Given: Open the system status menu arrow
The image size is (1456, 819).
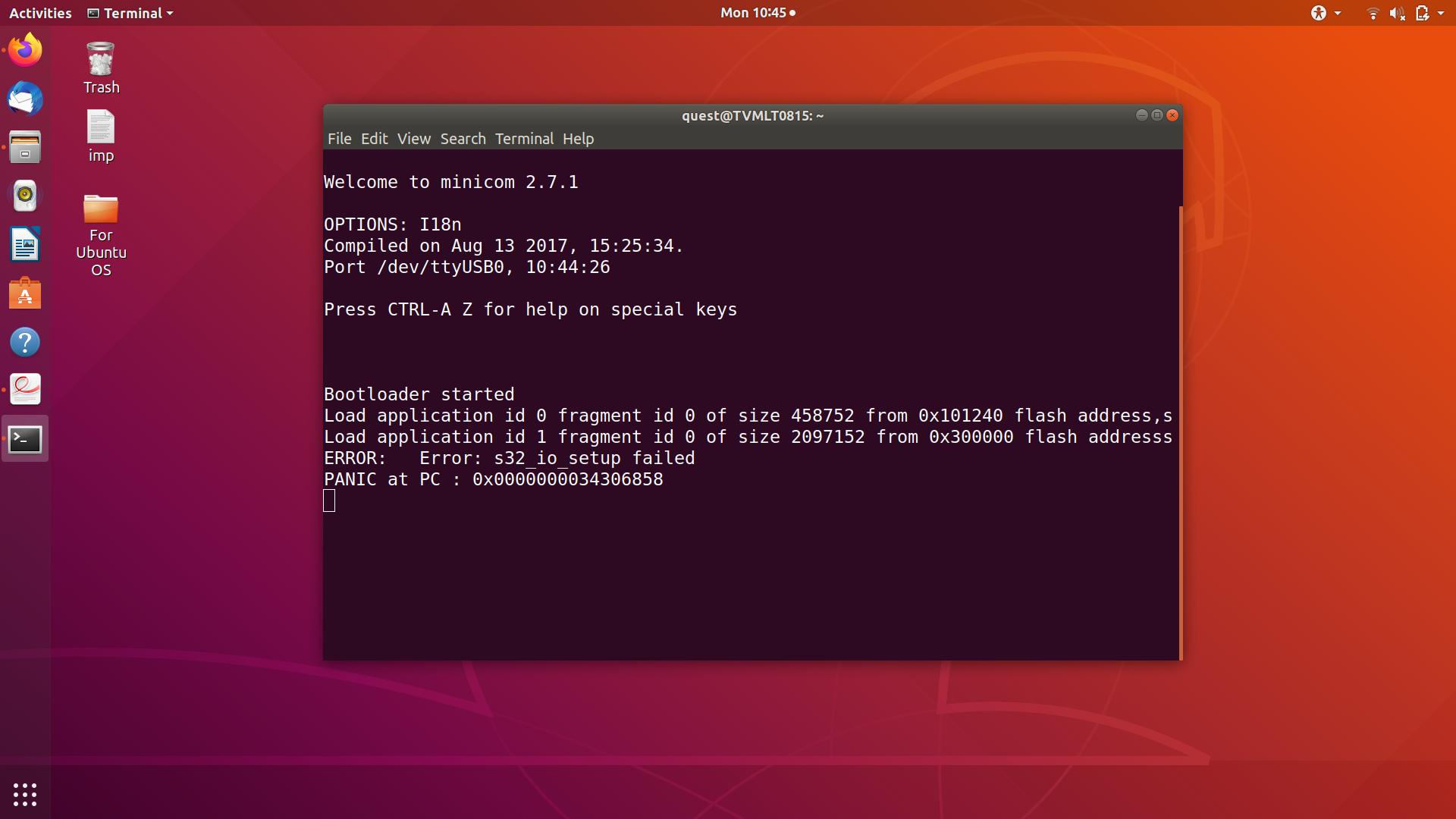Looking at the screenshot, I should [x=1441, y=13].
